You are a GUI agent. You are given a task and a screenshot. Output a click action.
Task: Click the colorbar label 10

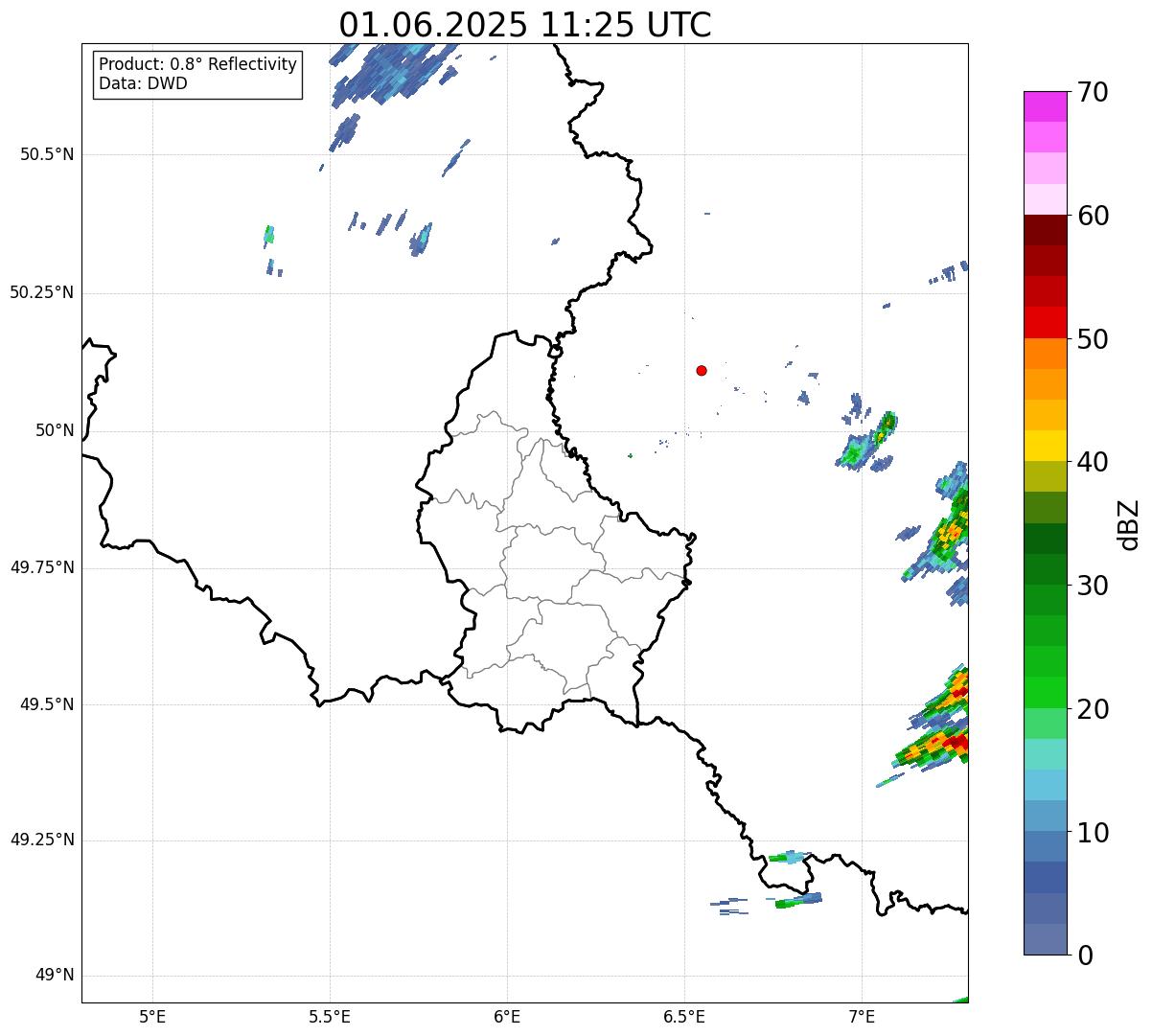(x=1093, y=832)
